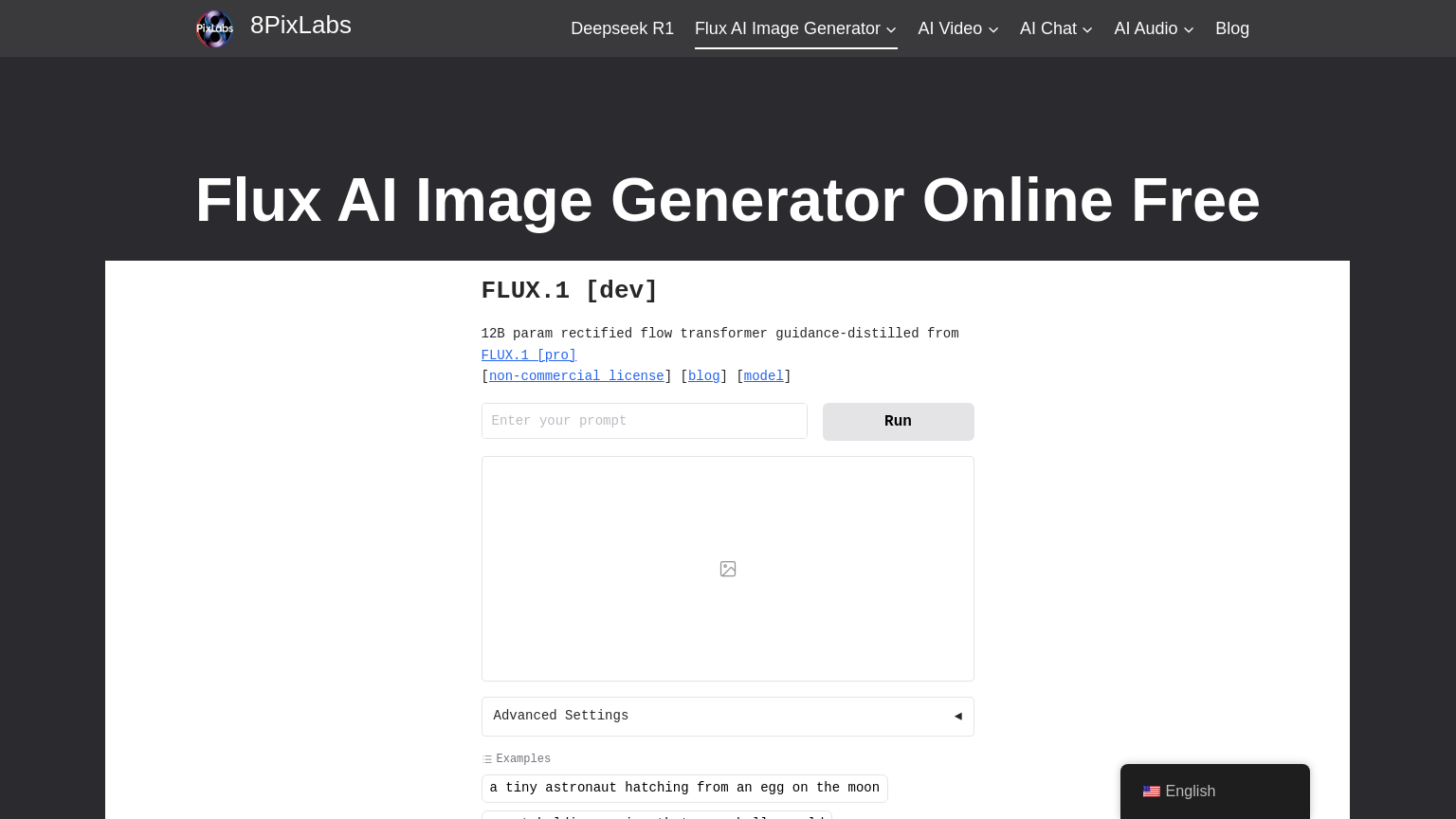Click the image placeholder icon in output area

coord(727,568)
